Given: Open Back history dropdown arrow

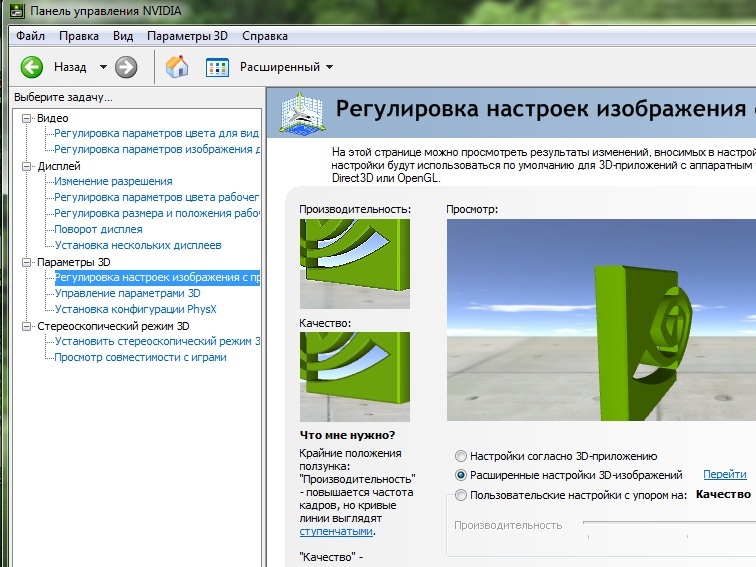Looking at the screenshot, I should pyautogui.click(x=103, y=67).
